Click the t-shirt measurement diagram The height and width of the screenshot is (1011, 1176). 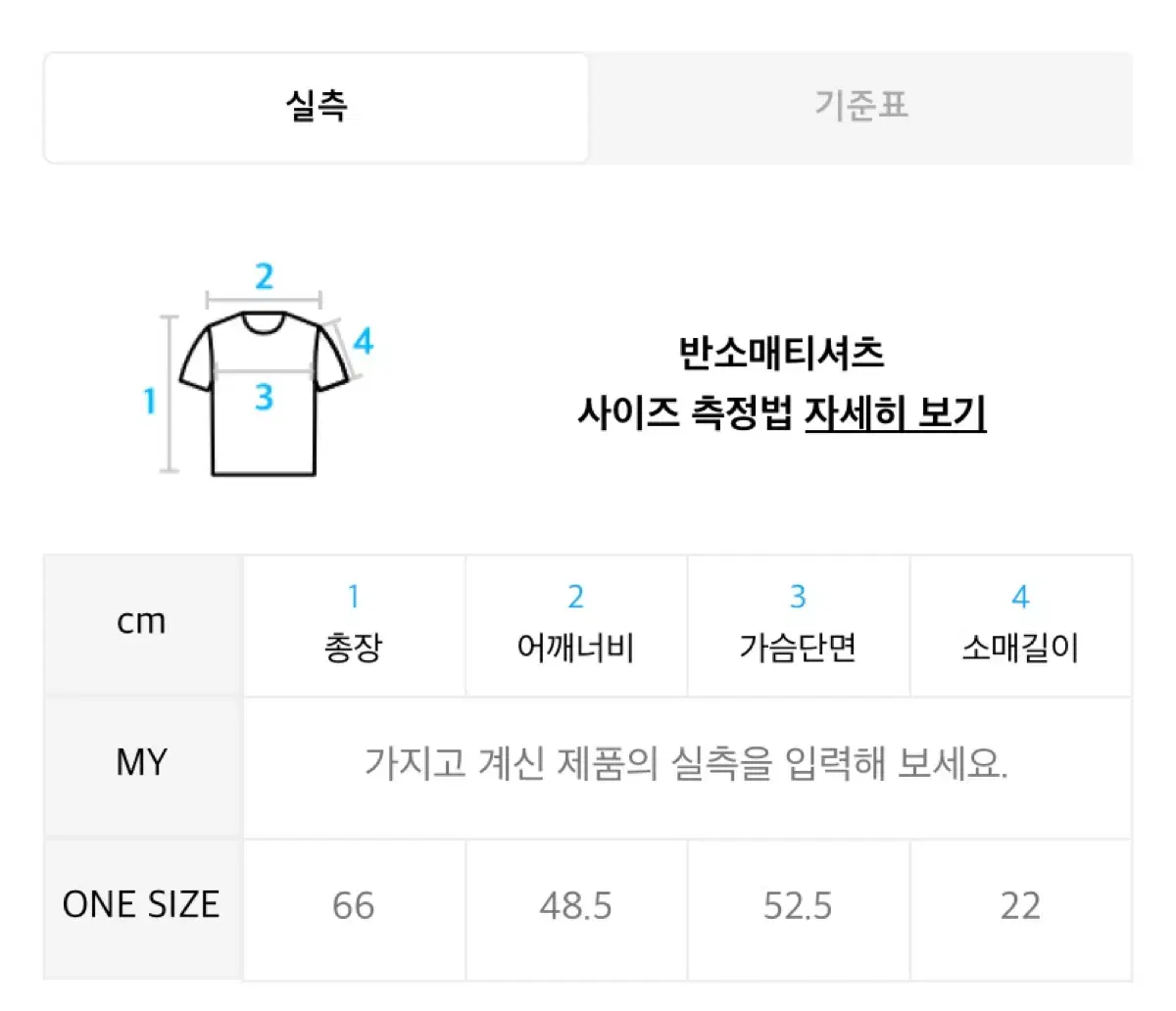point(262,372)
